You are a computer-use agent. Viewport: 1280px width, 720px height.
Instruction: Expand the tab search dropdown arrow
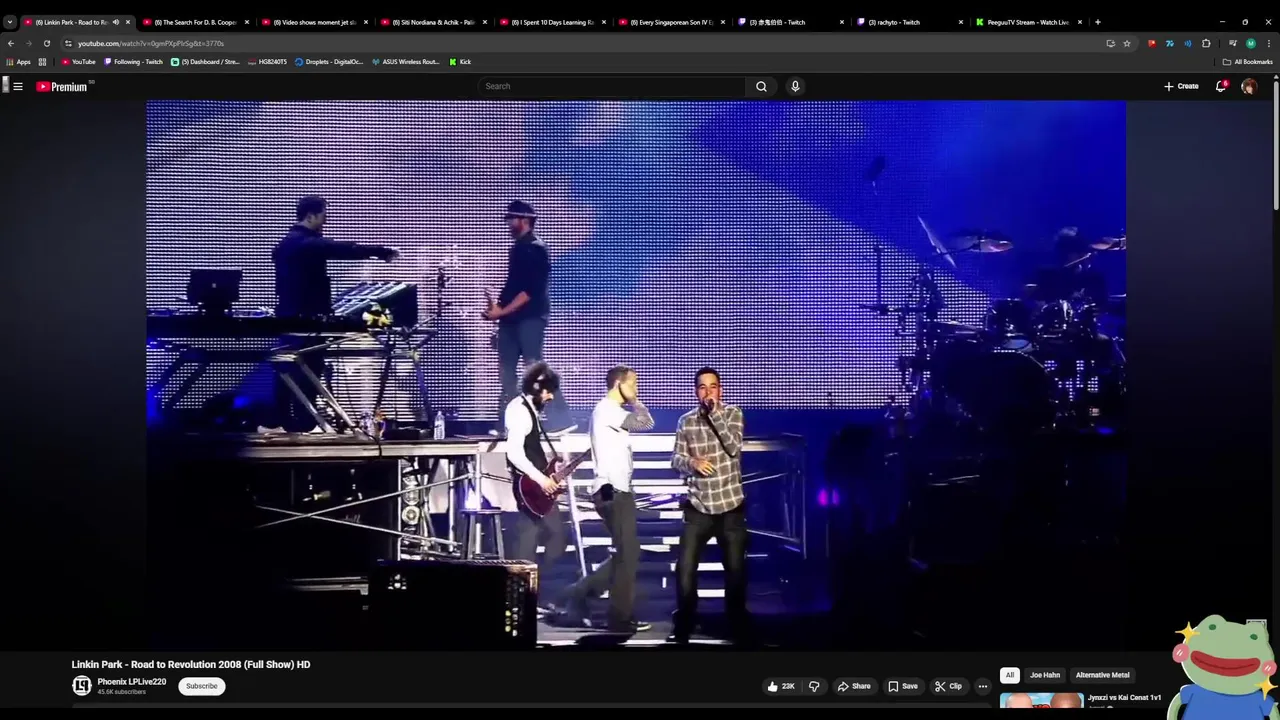pos(10,22)
